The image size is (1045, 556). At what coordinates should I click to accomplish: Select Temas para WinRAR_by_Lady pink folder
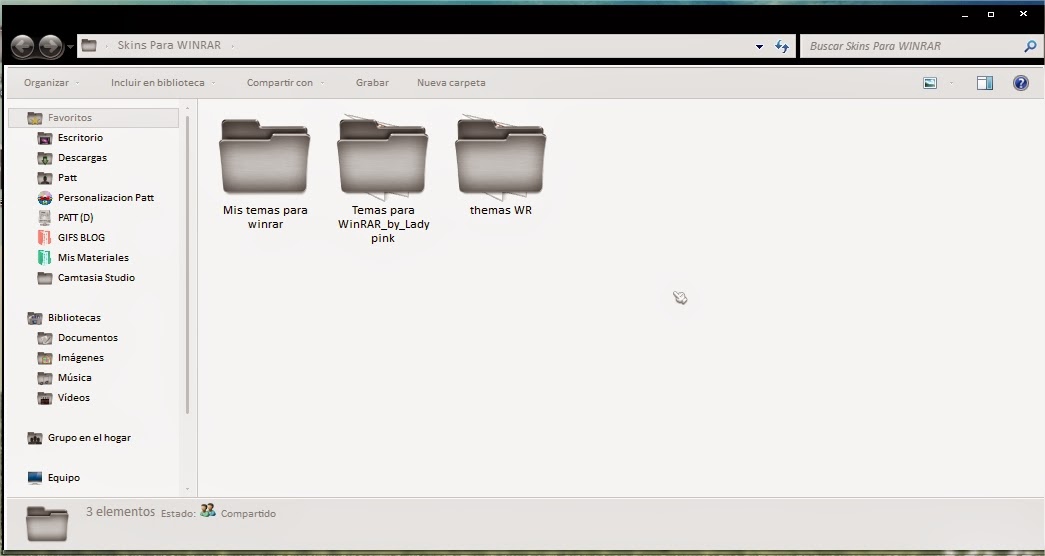pos(383,180)
